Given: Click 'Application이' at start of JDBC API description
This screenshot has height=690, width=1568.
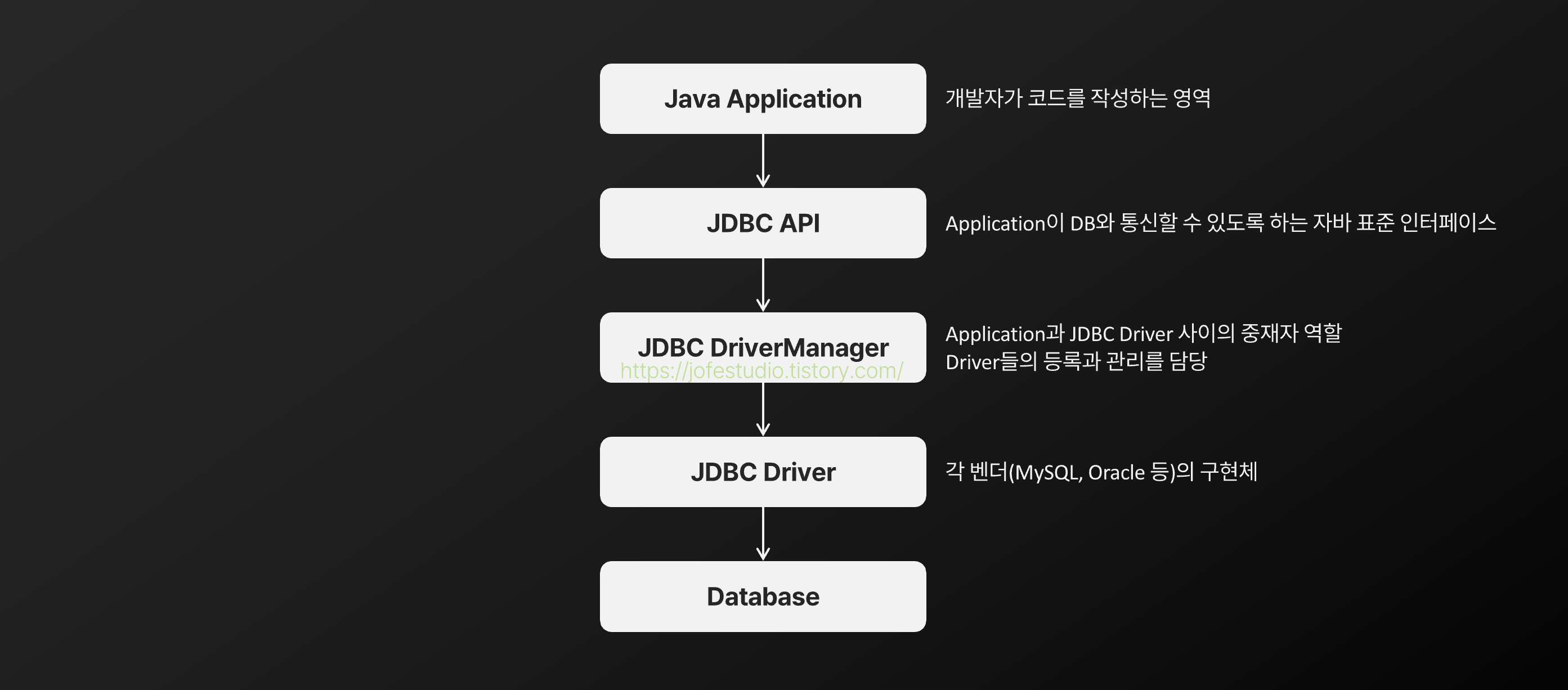Looking at the screenshot, I should click(1005, 223).
